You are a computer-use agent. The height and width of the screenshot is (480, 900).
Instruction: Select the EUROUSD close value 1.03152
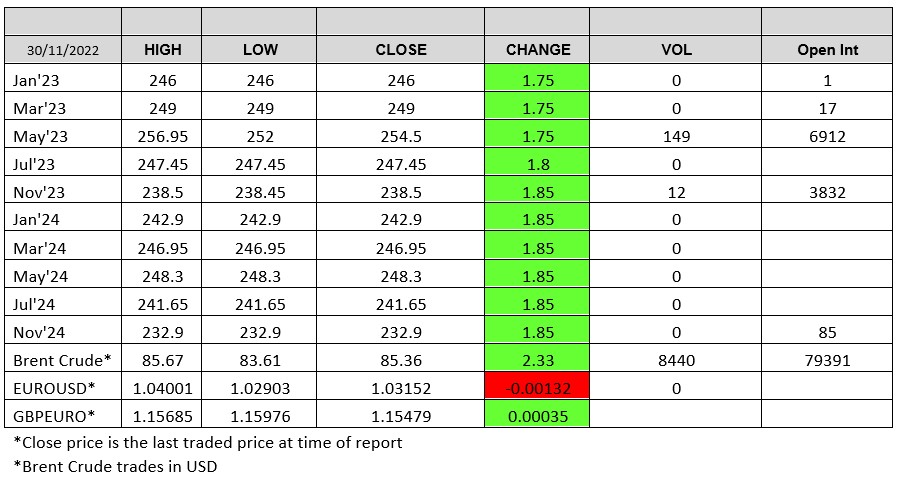(400, 387)
